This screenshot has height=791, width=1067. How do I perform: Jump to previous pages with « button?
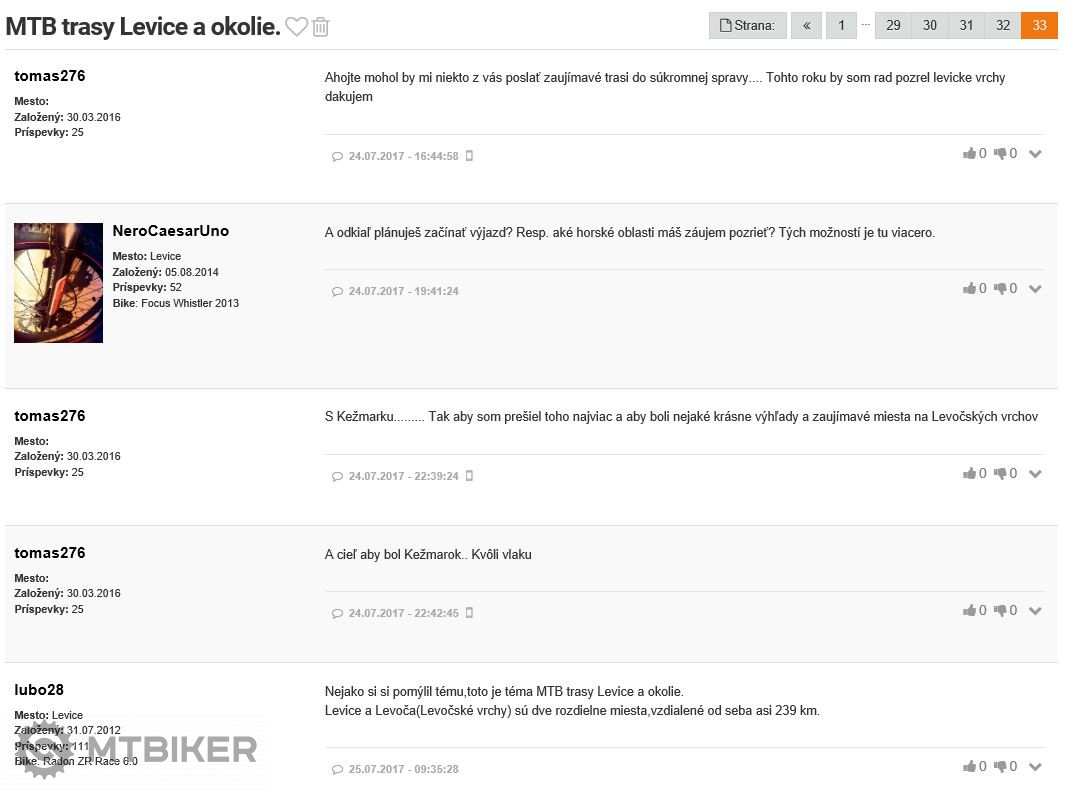806,26
